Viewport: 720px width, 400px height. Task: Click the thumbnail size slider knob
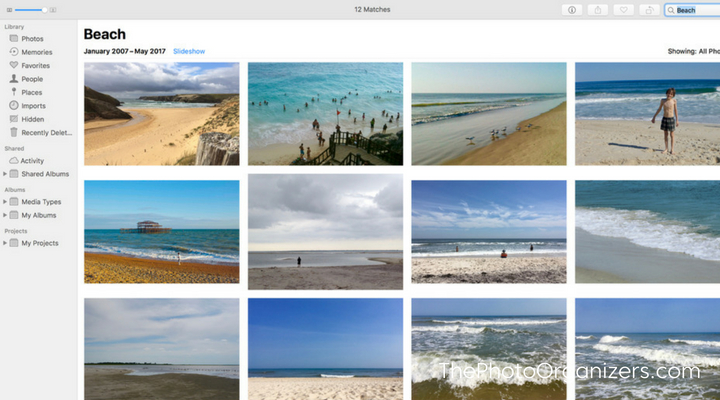[x=45, y=10]
